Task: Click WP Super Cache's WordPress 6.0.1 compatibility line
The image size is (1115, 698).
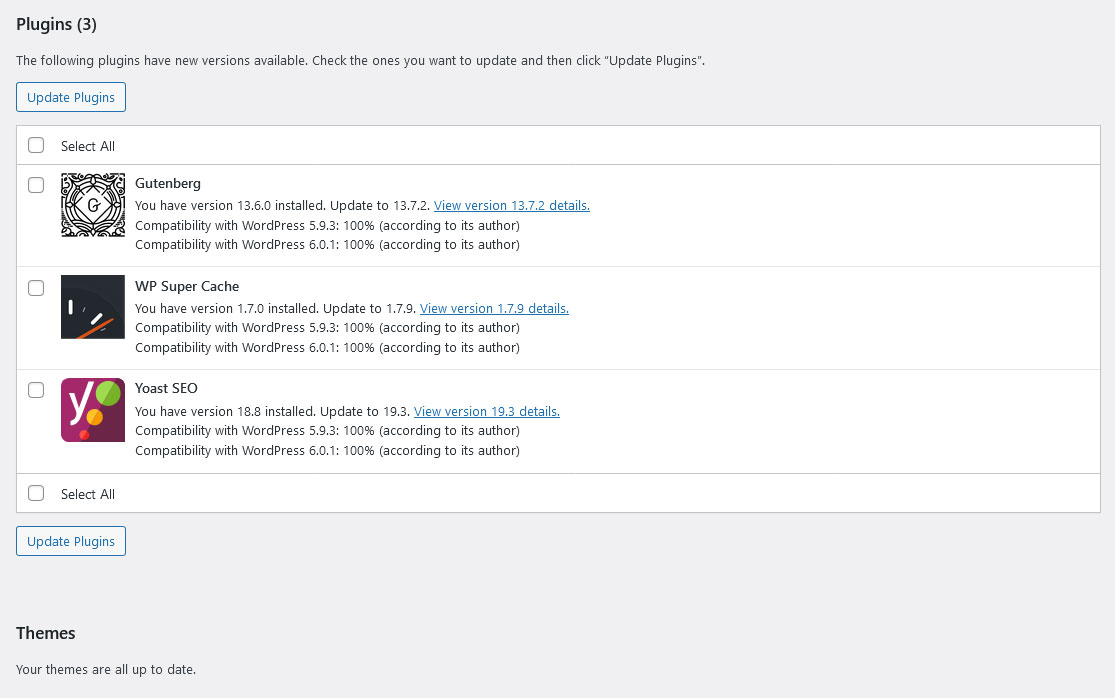Action: (327, 348)
